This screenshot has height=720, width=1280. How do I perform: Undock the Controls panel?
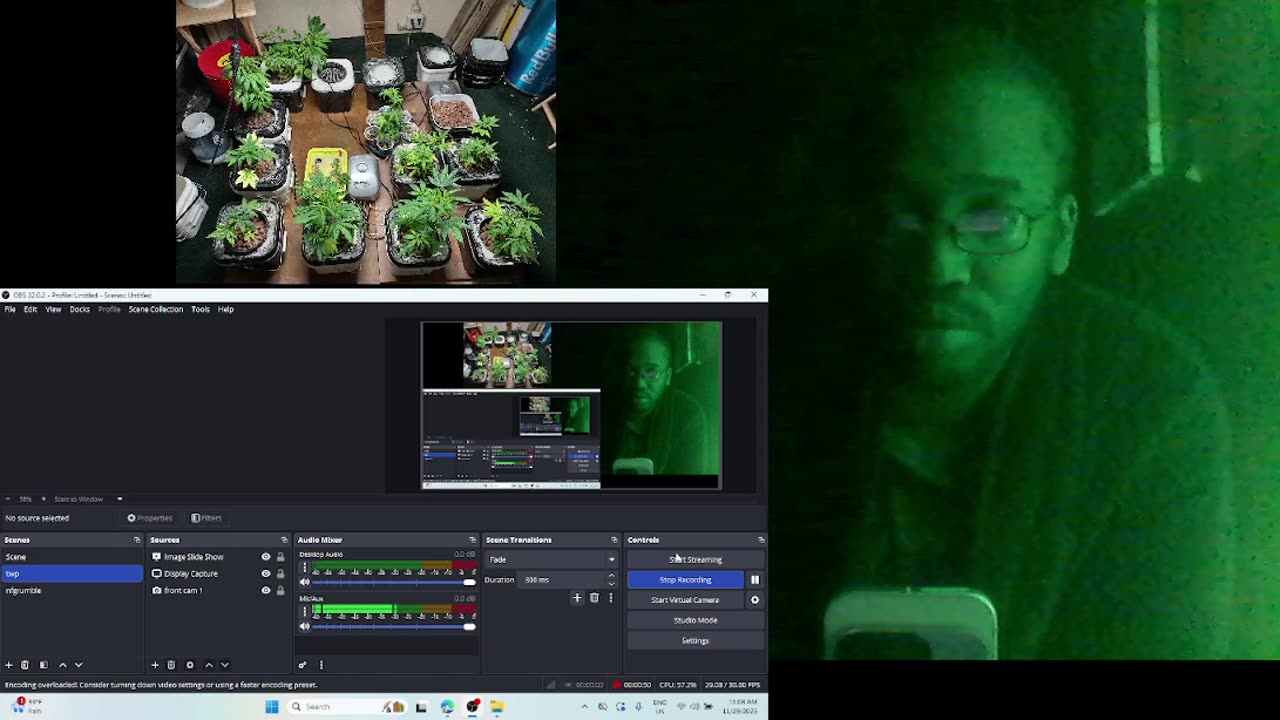(x=761, y=540)
